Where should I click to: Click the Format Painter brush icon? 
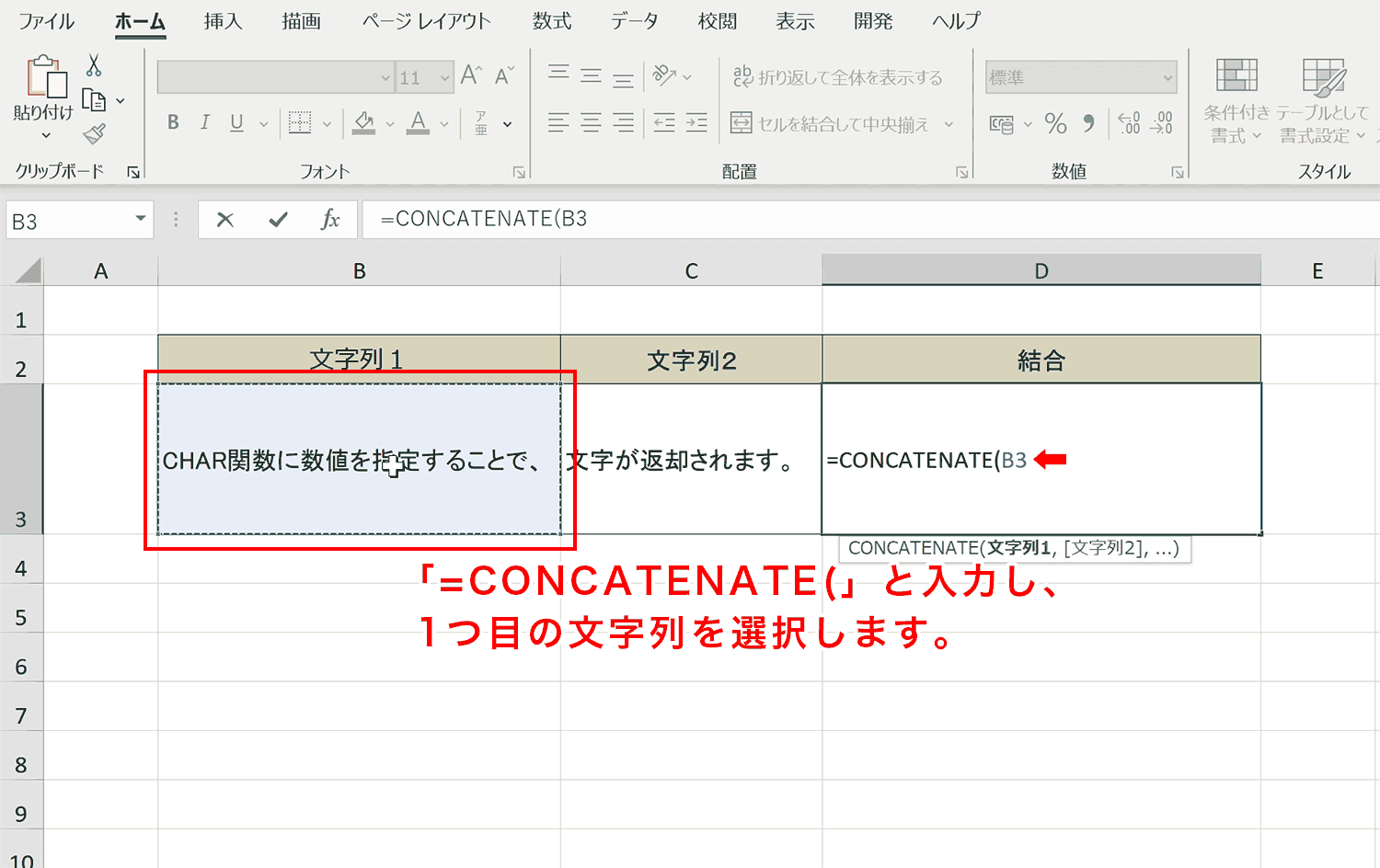(x=94, y=134)
